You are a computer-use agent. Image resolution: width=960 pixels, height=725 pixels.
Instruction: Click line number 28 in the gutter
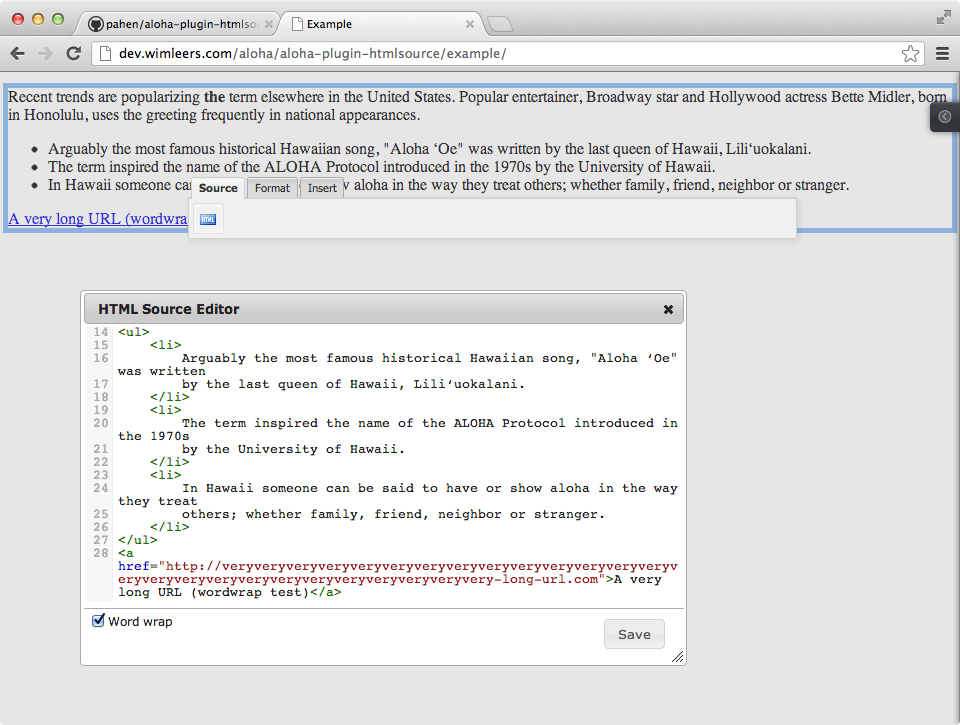[x=100, y=553]
